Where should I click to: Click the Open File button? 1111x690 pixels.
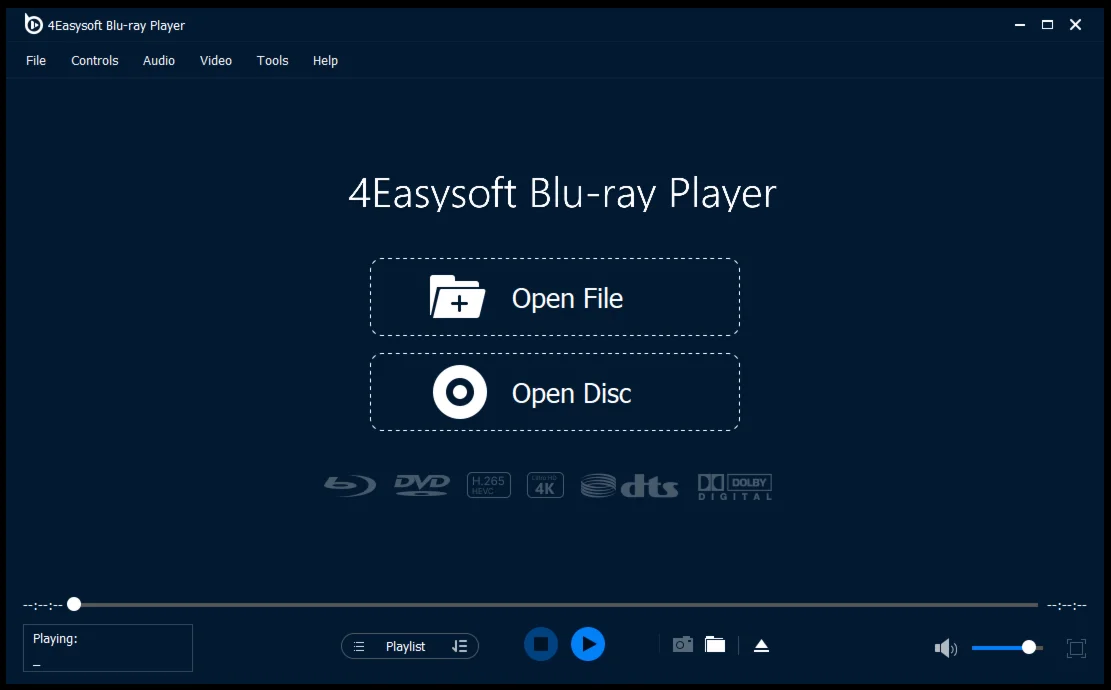(555, 298)
